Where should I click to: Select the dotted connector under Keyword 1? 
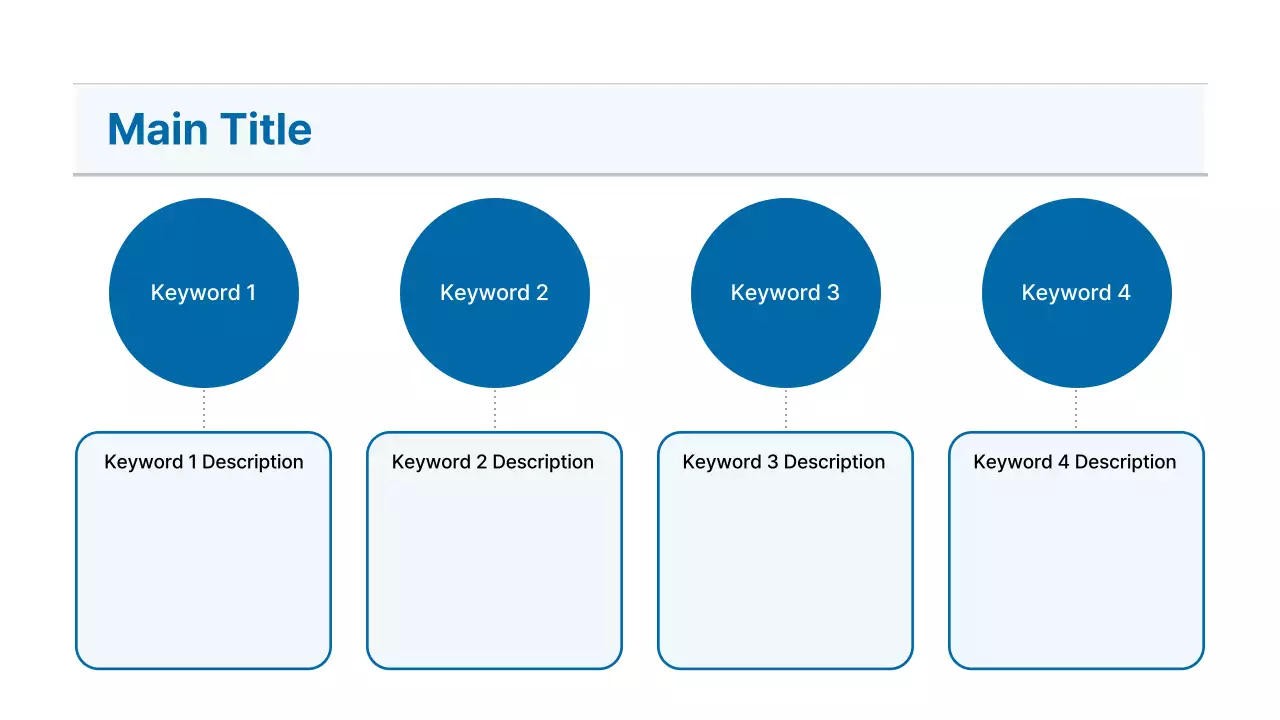click(x=204, y=410)
